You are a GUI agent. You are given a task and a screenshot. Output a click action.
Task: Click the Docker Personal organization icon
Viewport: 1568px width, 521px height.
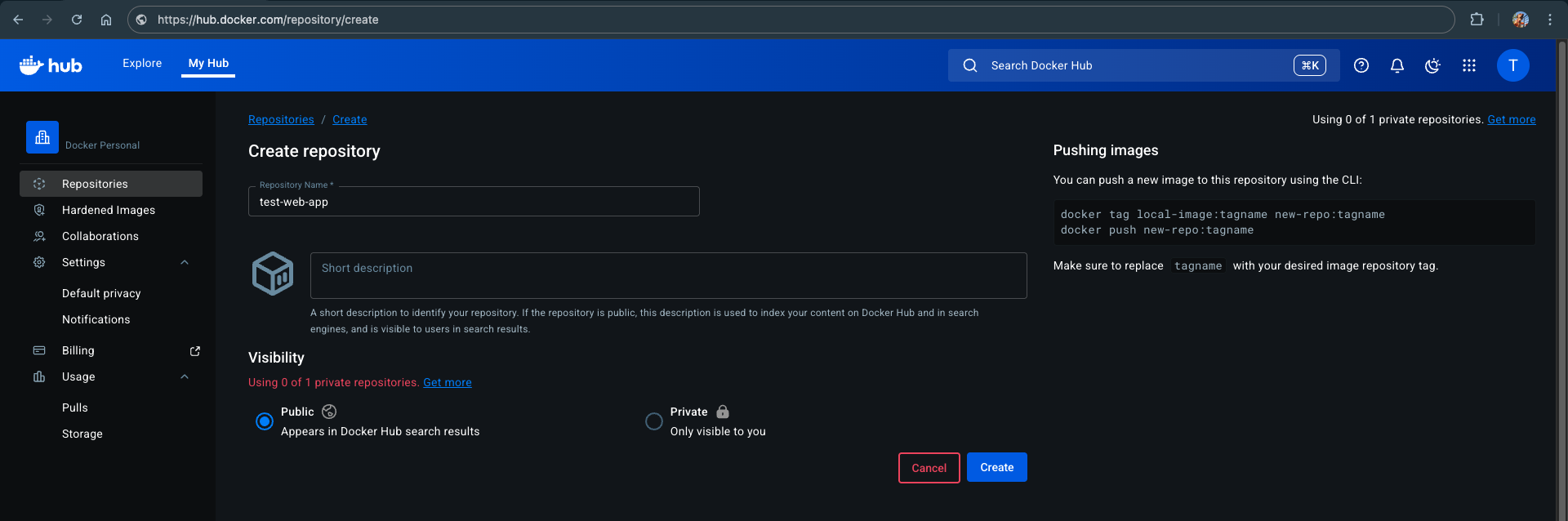[x=42, y=137]
